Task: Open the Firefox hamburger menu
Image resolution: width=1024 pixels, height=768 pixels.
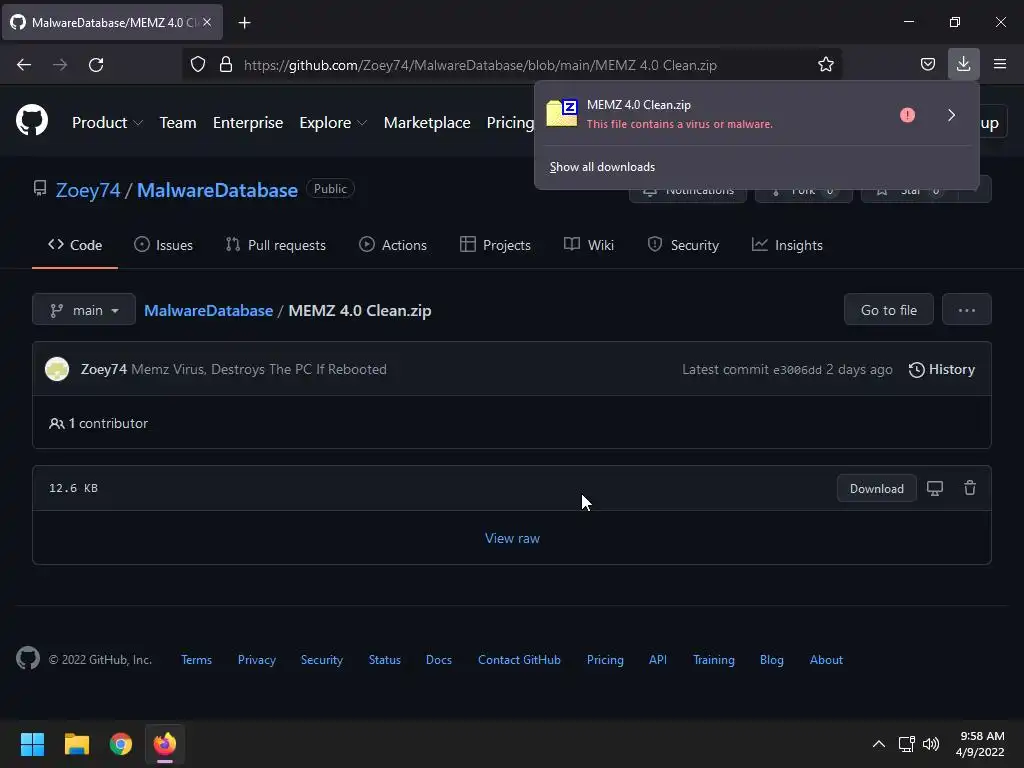Action: pos(1000,64)
